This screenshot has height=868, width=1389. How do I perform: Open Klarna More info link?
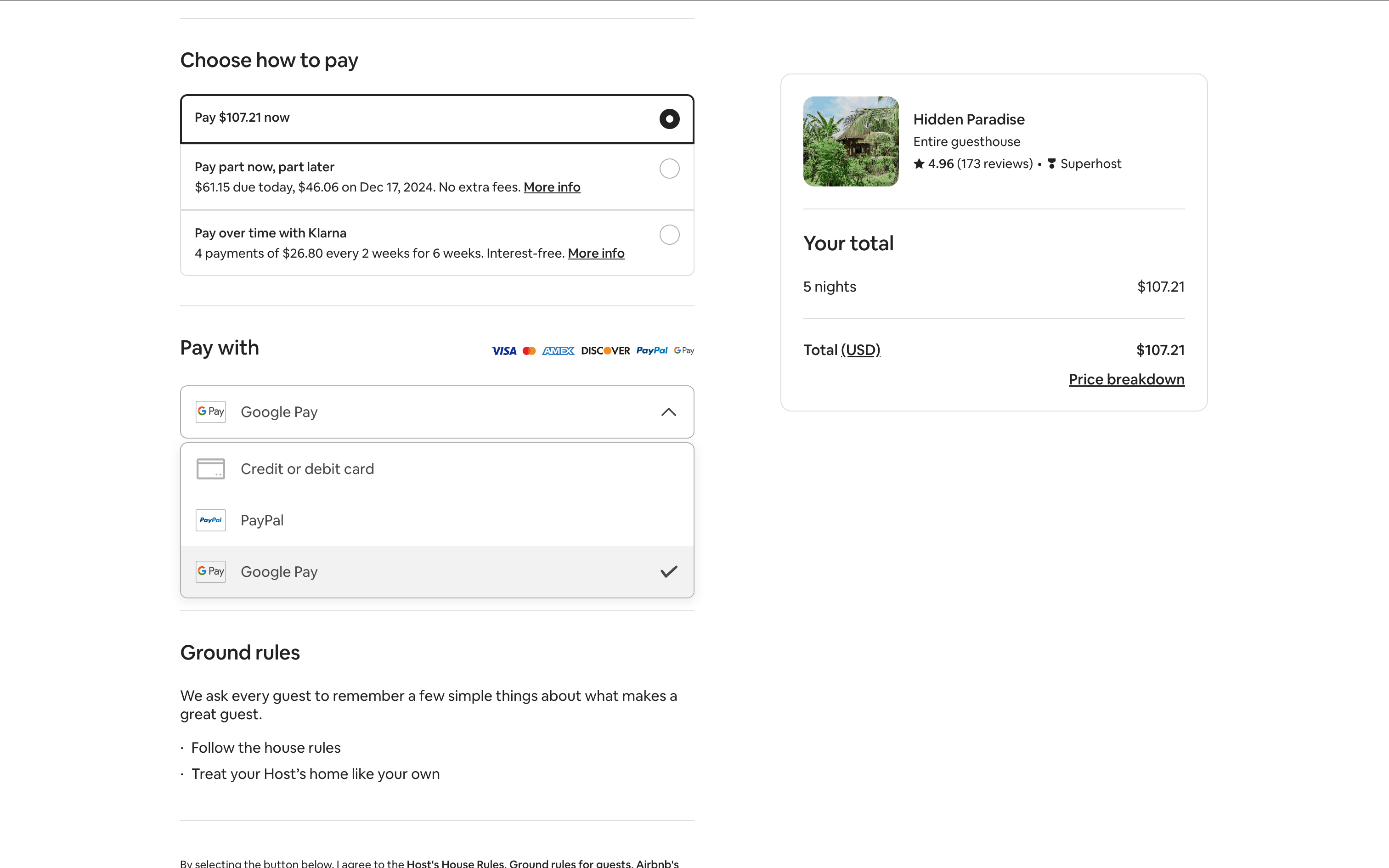596,253
